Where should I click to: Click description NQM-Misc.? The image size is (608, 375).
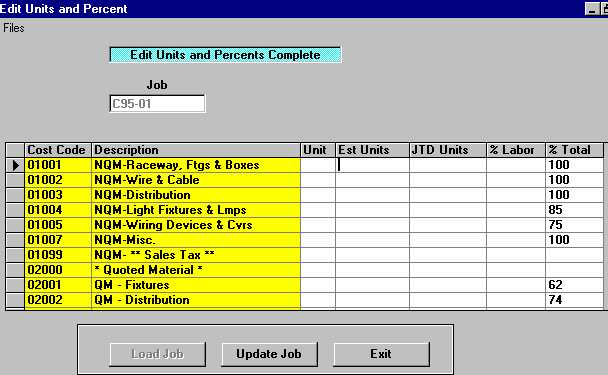pyautogui.click(x=196, y=240)
